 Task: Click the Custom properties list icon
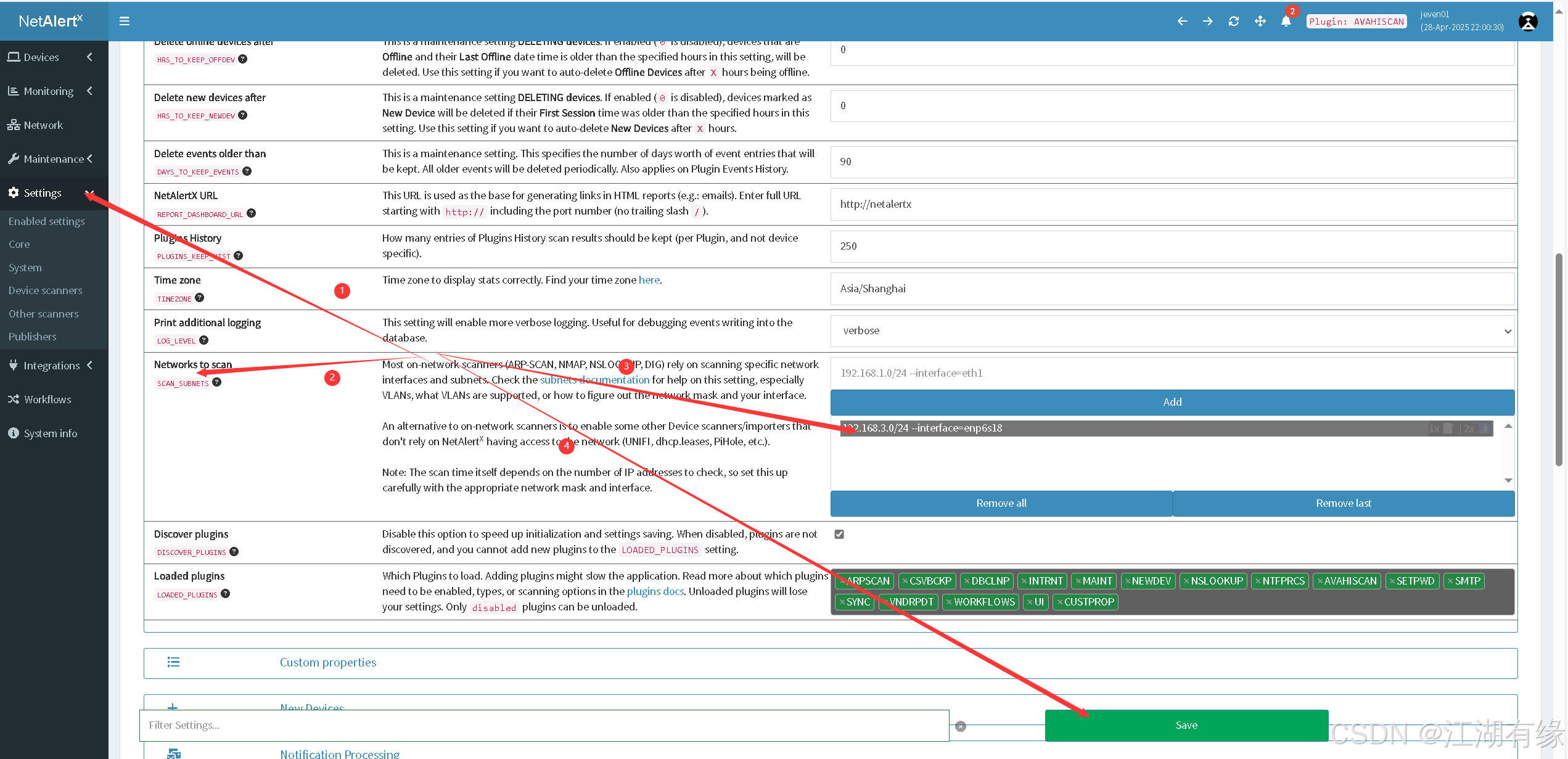(173, 662)
